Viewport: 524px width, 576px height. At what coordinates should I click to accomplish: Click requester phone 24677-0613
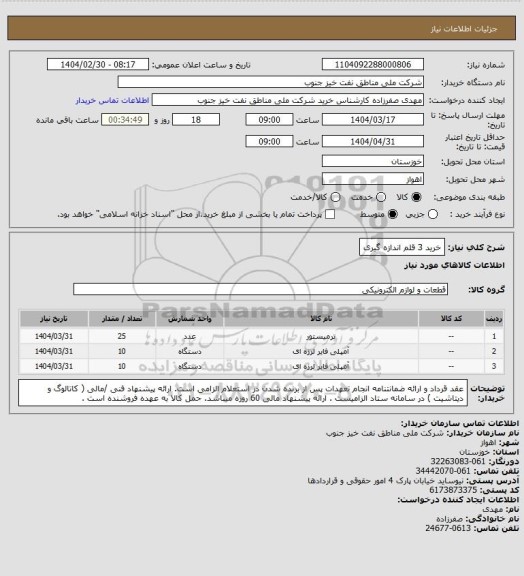pos(448,528)
